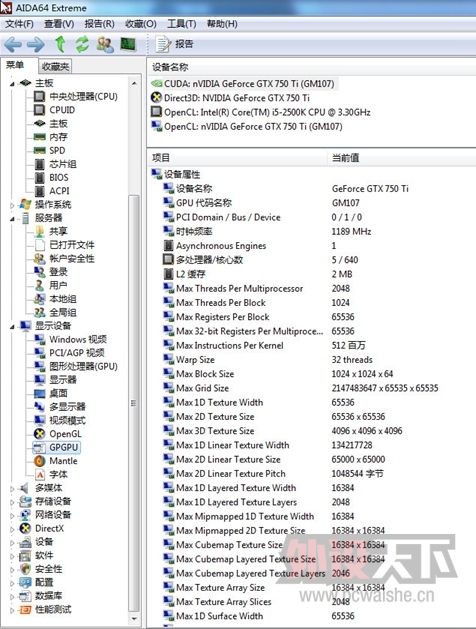Click the speaker icon beside 多媒体
The width and height of the screenshot is (476, 629).
(x=25, y=488)
